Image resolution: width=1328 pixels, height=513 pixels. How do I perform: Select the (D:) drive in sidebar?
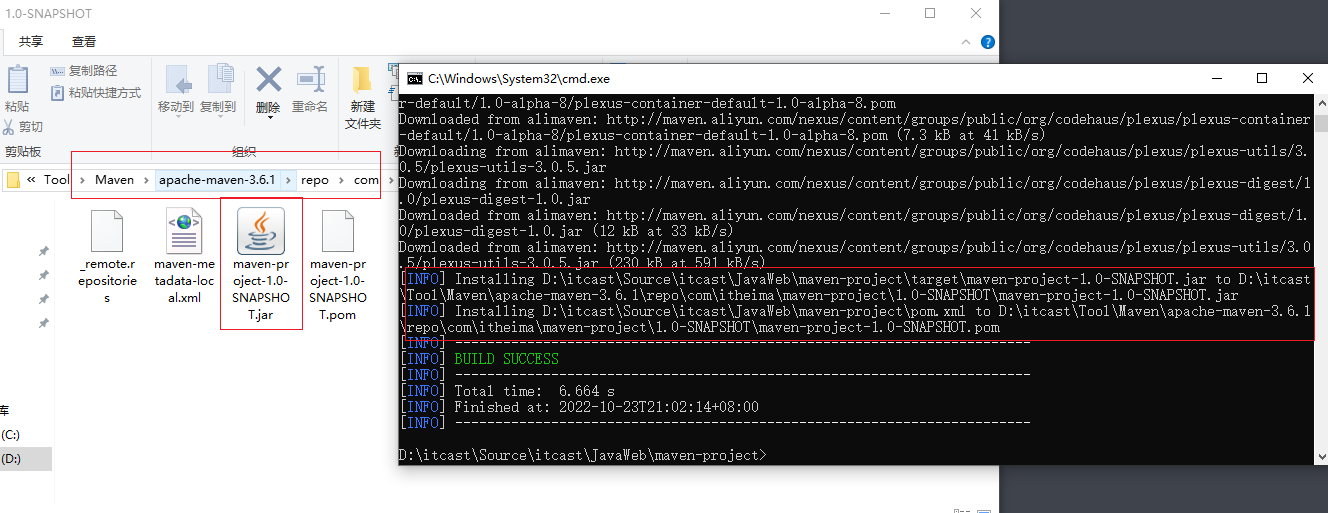[x=11, y=459]
